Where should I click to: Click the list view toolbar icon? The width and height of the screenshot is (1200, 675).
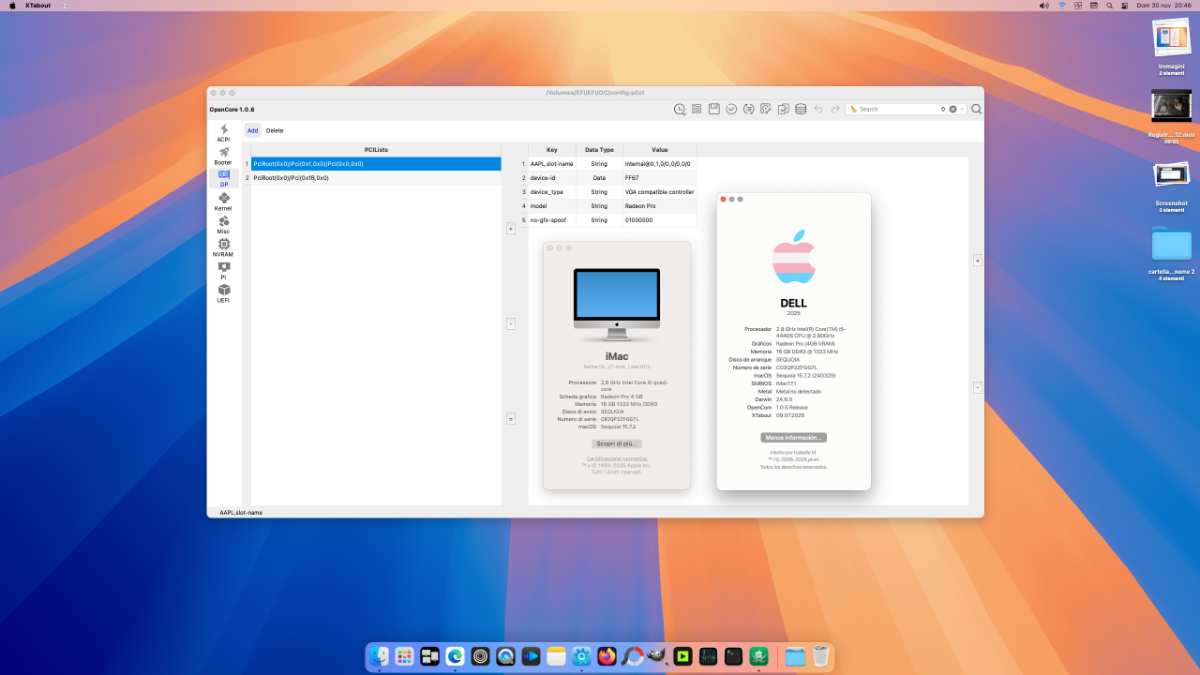[696, 109]
